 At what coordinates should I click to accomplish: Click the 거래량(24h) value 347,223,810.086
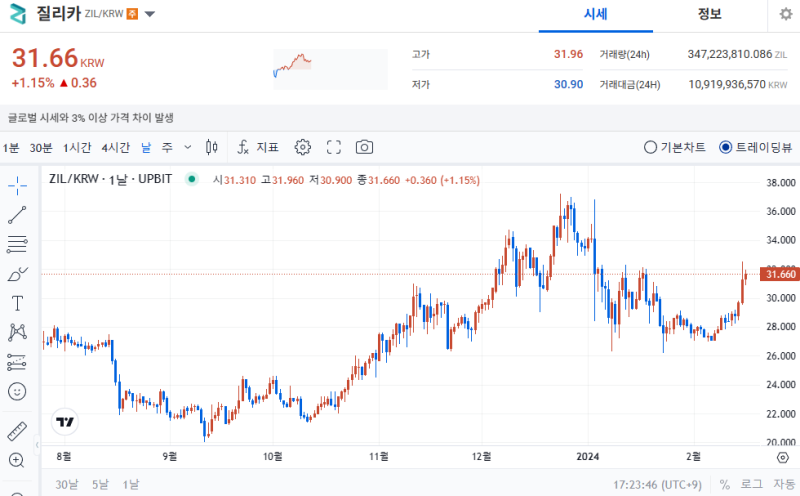(x=730, y=54)
